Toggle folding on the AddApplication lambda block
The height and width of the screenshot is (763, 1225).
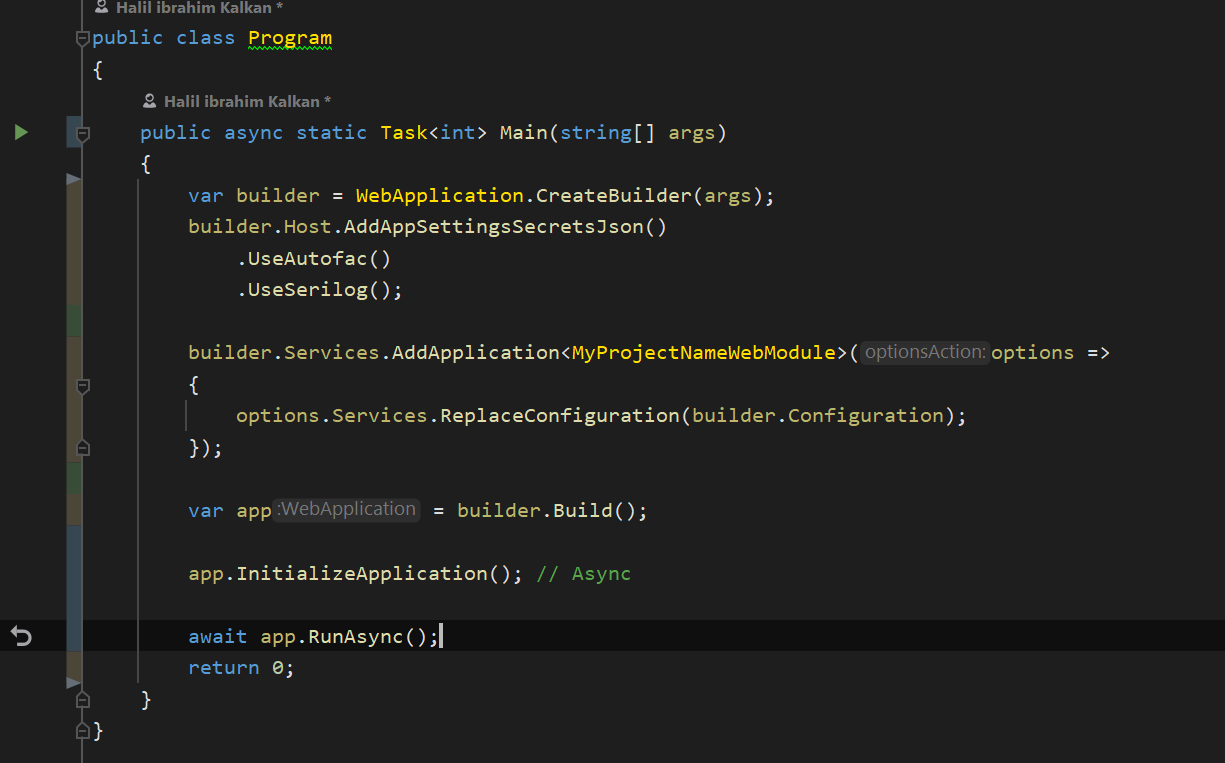pyautogui.click(x=82, y=386)
